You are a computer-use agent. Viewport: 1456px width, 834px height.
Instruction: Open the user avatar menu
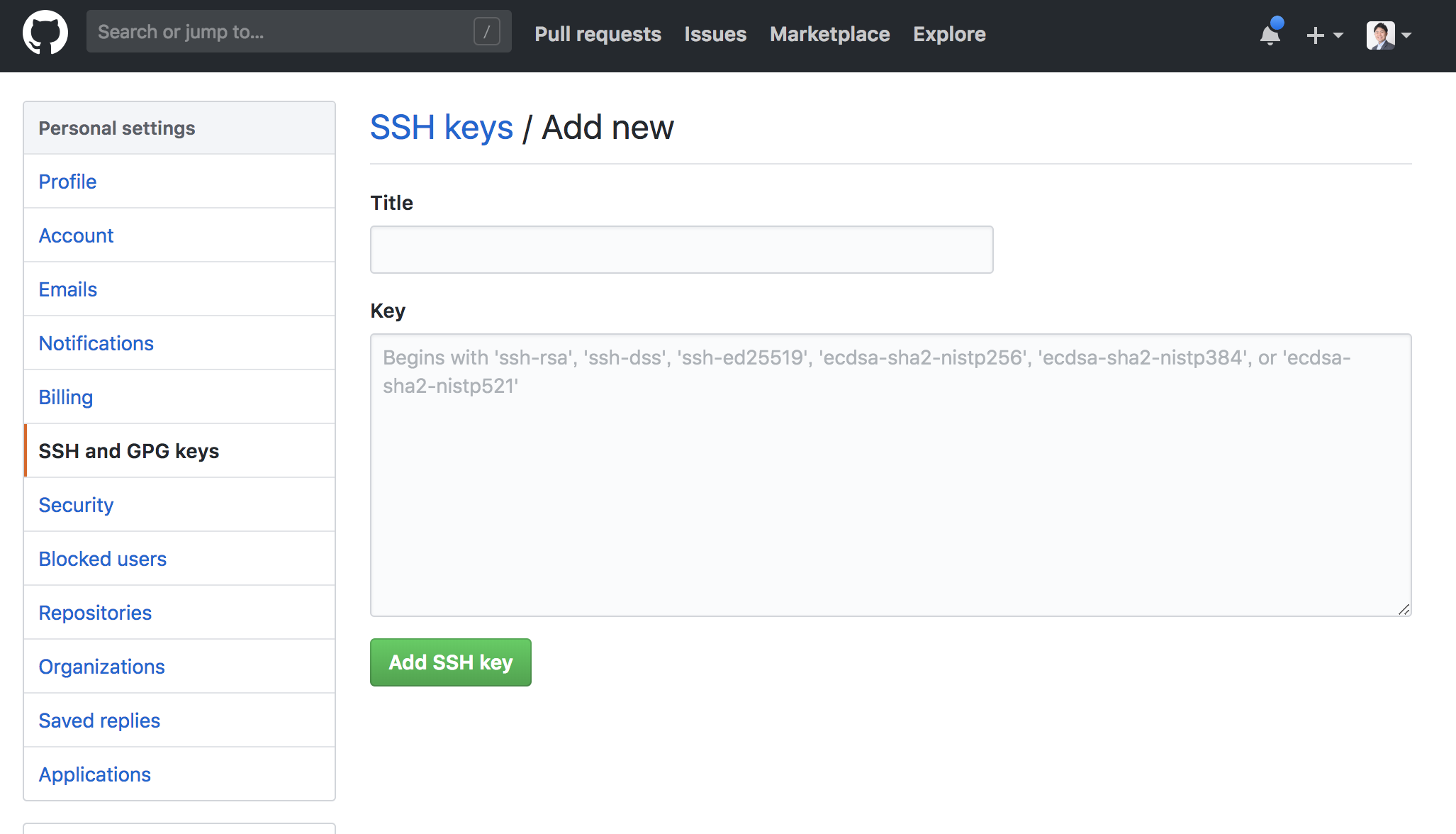point(1389,35)
